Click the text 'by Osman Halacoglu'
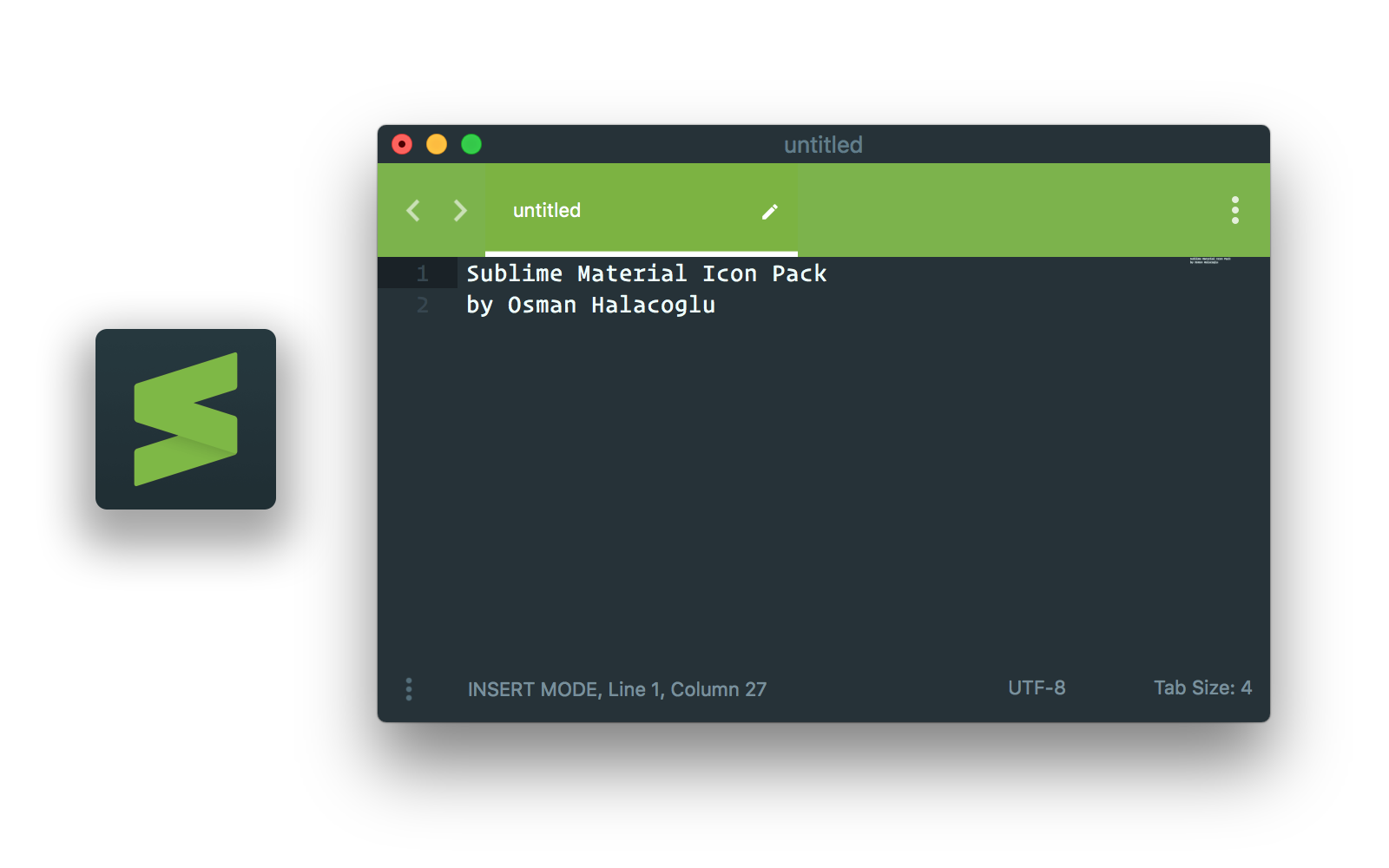 (x=591, y=306)
